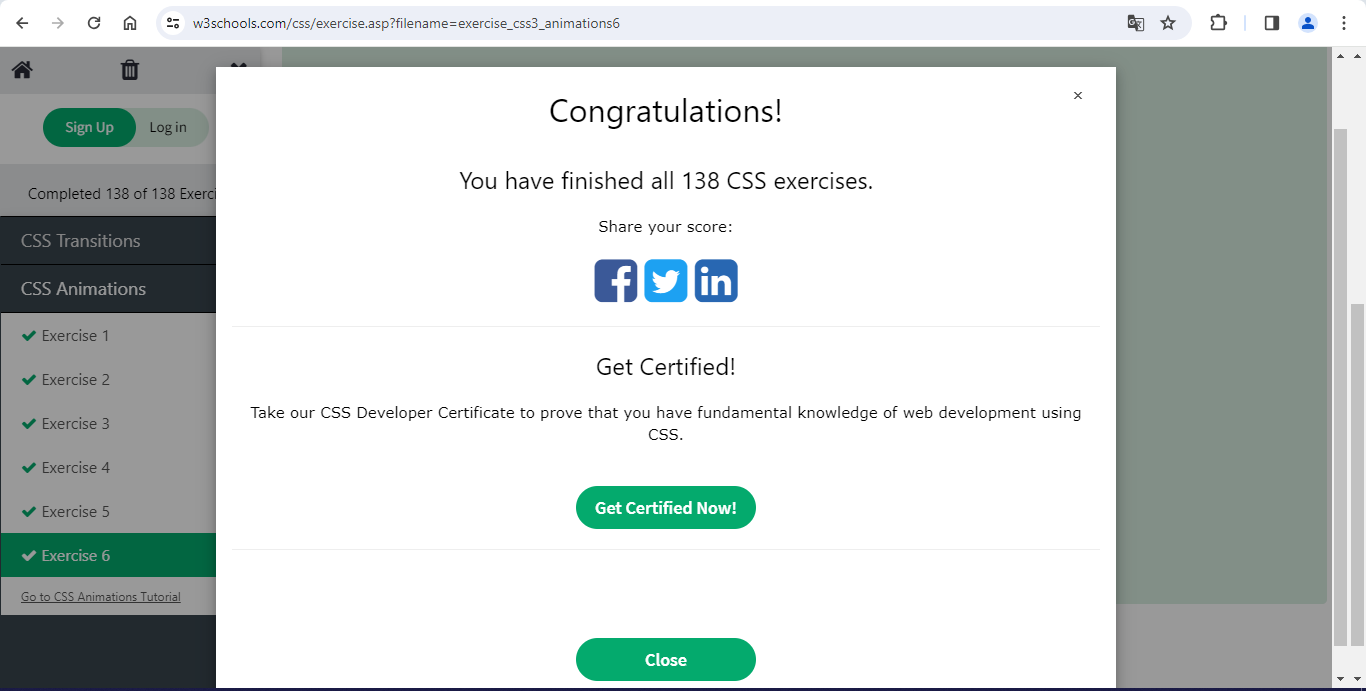Click the translate page icon
Viewport: 1366px width, 691px height.
1136,23
